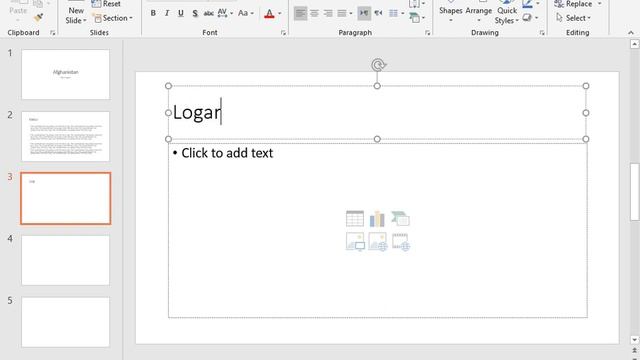Click the Replace button

573,4
